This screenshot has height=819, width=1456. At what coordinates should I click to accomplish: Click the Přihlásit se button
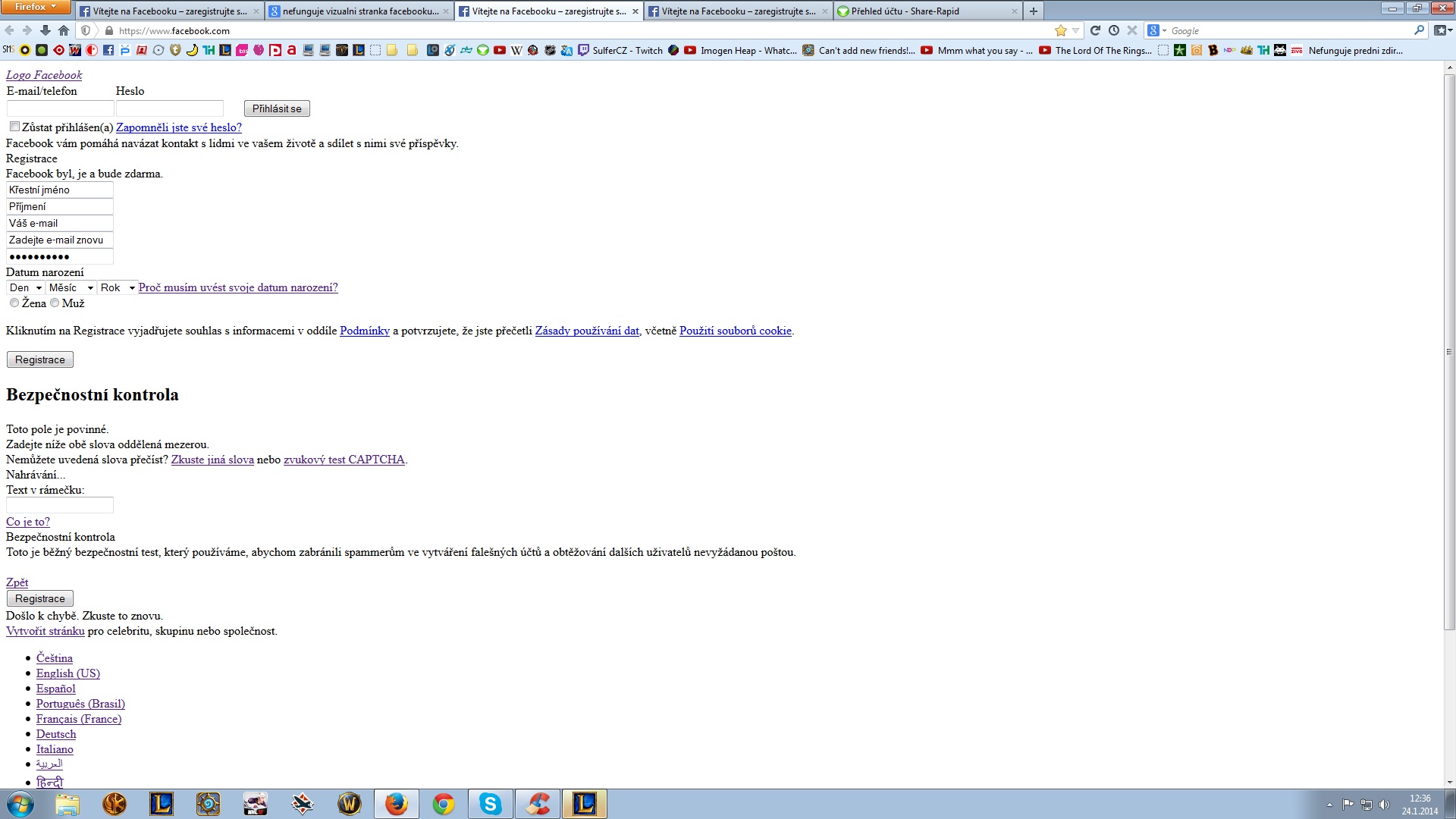(x=277, y=108)
